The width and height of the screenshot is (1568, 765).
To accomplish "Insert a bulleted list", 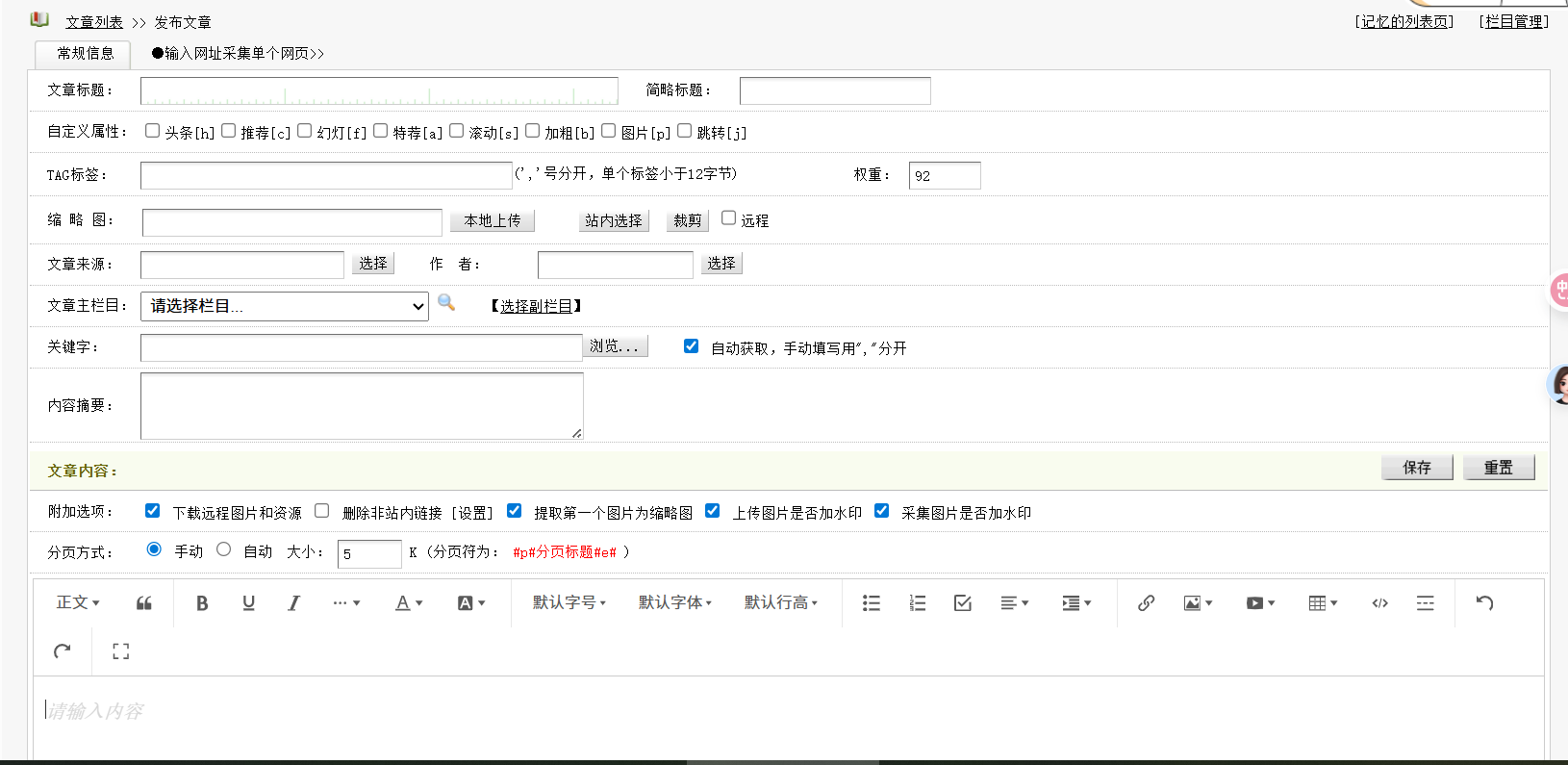I will pyautogui.click(x=872, y=603).
